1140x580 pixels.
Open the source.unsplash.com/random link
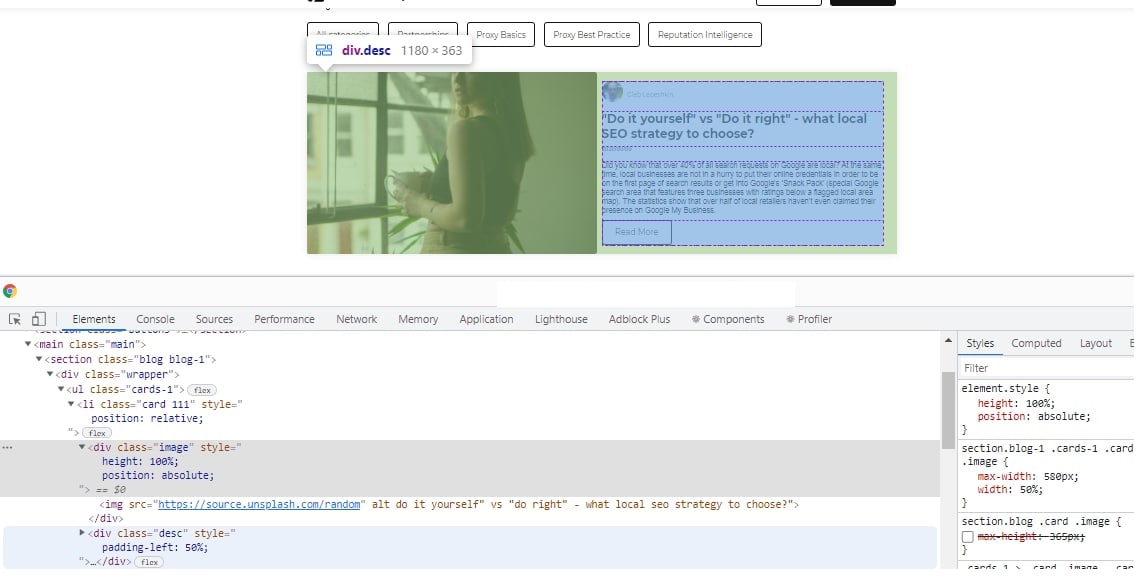(260, 504)
